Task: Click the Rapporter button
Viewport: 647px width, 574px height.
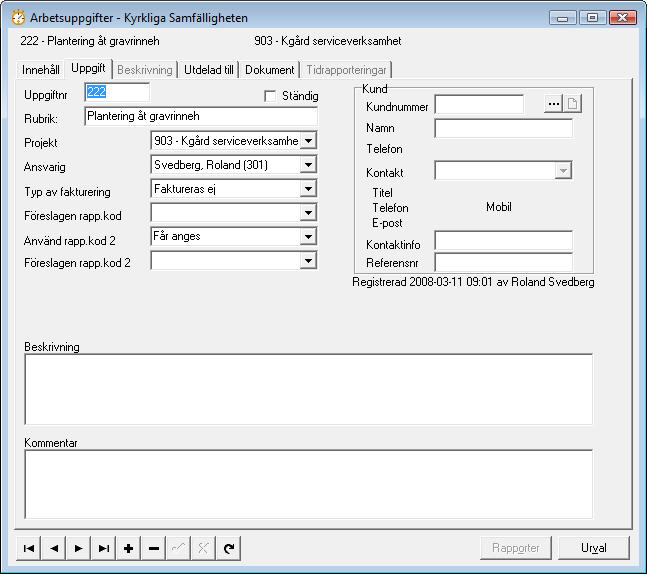Action: [x=515, y=548]
